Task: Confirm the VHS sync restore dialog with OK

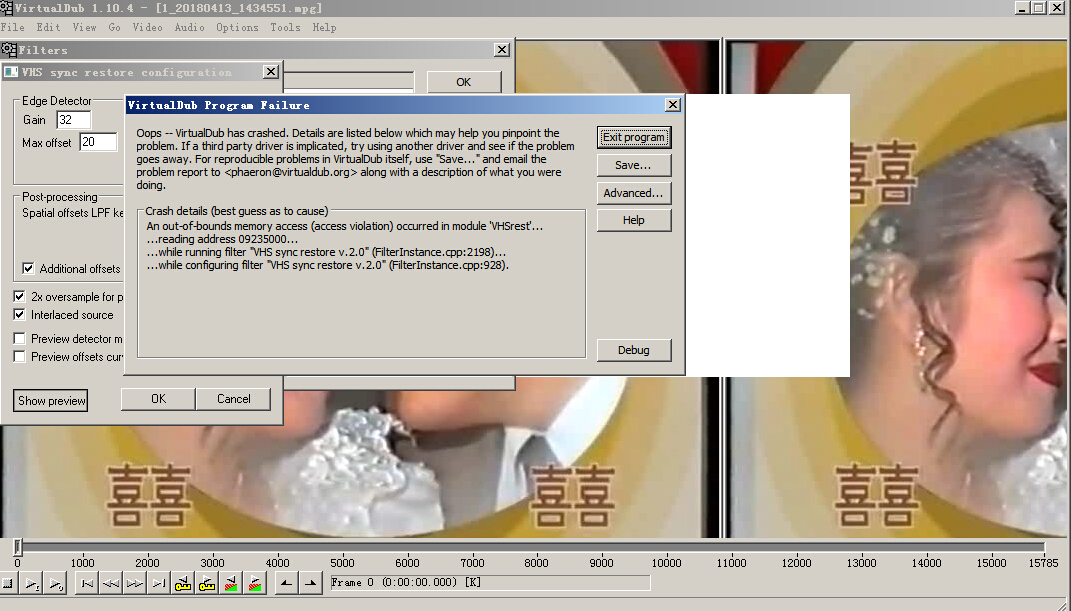Action: coord(158,399)
